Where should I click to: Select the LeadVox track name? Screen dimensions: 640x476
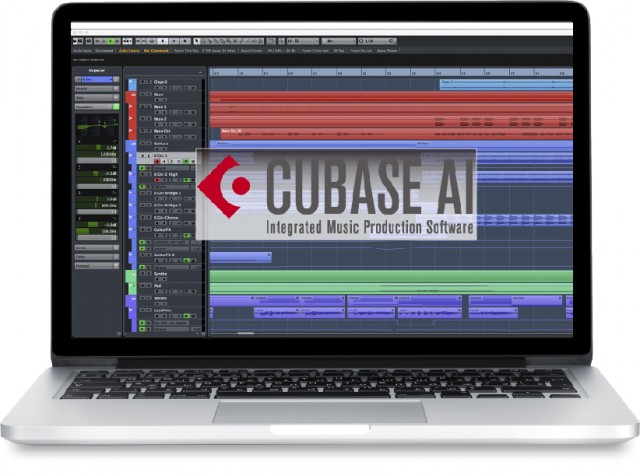click(162, 310)
